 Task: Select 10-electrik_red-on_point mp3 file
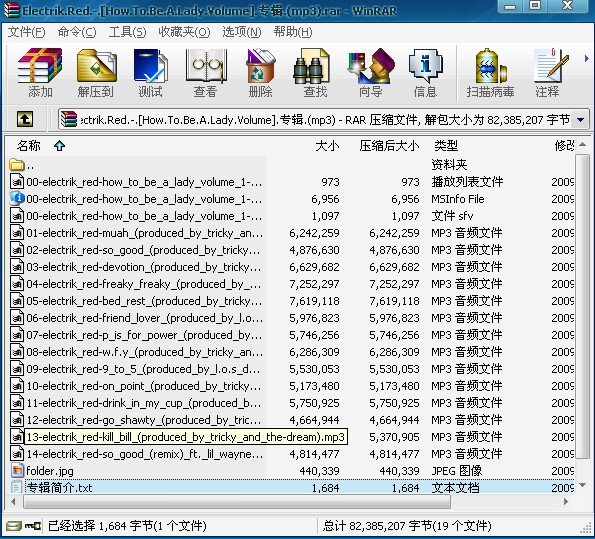[143, 386]
